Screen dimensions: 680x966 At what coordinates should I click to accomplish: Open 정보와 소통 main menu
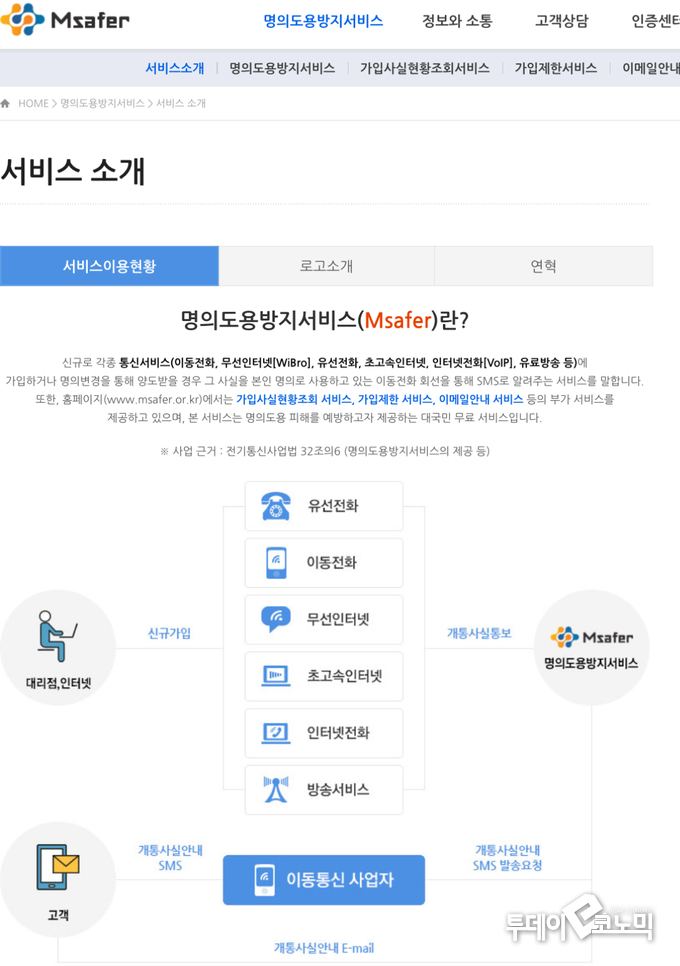point(457,21)
